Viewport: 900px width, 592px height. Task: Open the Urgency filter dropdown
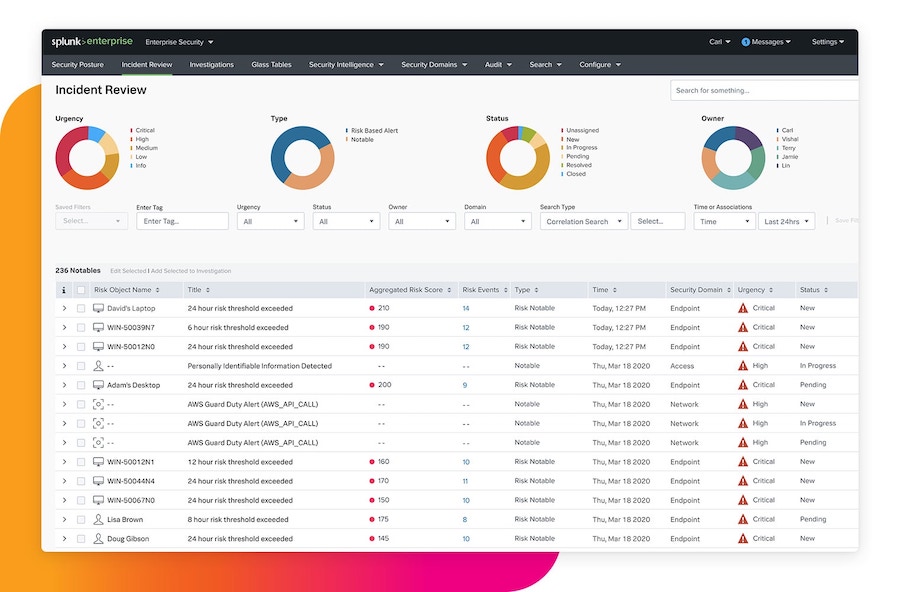[270, 221]
